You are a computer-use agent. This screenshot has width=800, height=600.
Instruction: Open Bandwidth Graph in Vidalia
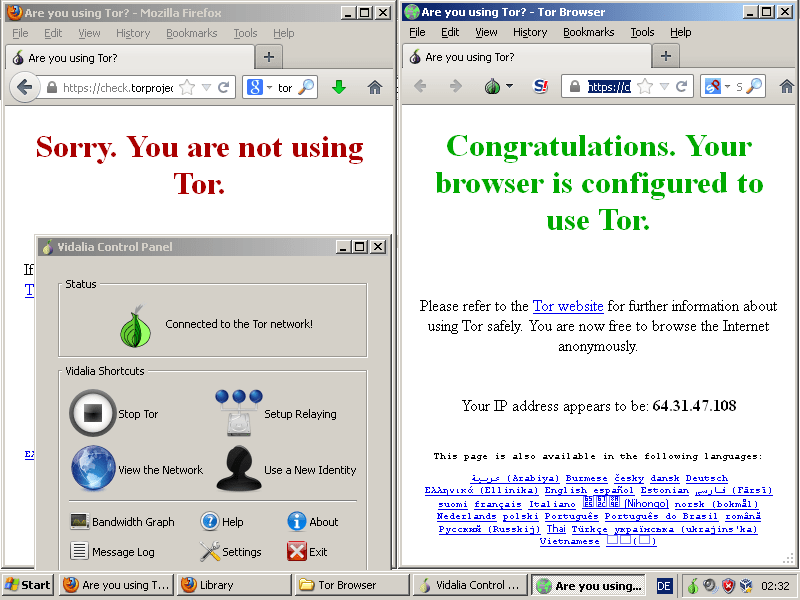pos(122,521)
